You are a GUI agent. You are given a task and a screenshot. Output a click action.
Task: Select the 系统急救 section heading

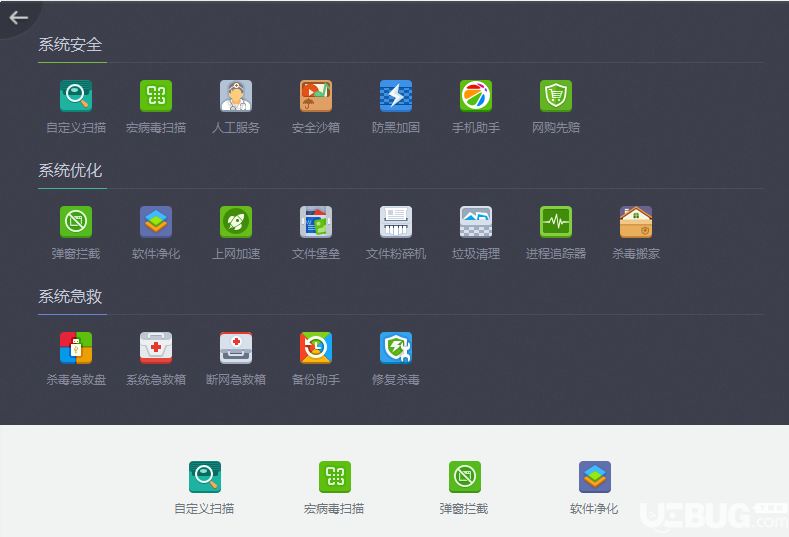[70, 296]
